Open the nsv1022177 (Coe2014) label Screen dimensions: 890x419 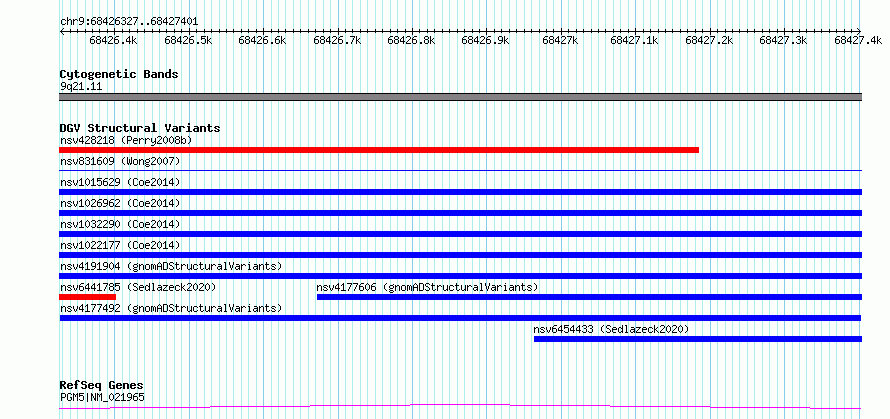tap(120, 245)
